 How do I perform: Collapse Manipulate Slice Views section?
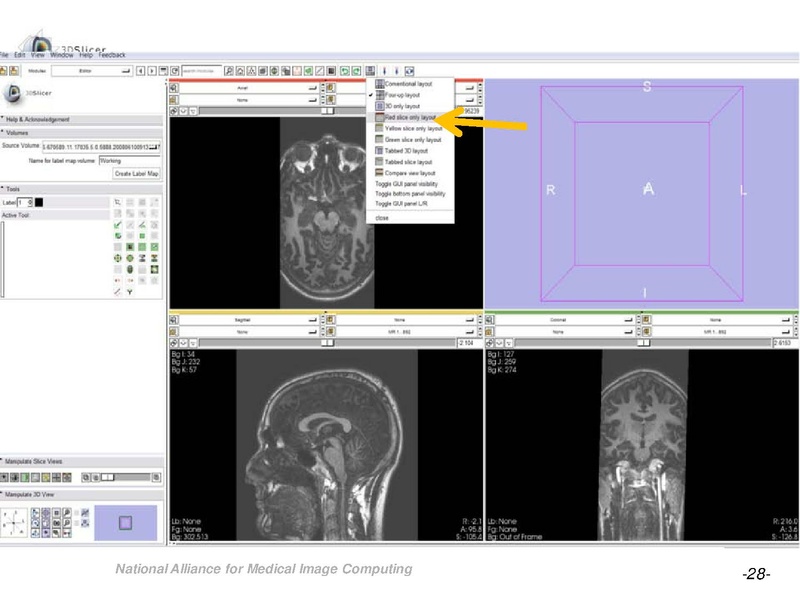pos(81,461)
